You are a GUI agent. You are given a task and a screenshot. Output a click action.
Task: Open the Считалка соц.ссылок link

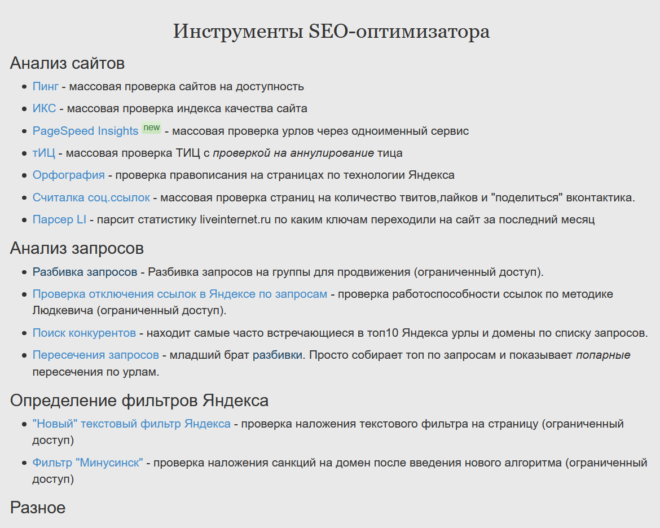[90, 197]
